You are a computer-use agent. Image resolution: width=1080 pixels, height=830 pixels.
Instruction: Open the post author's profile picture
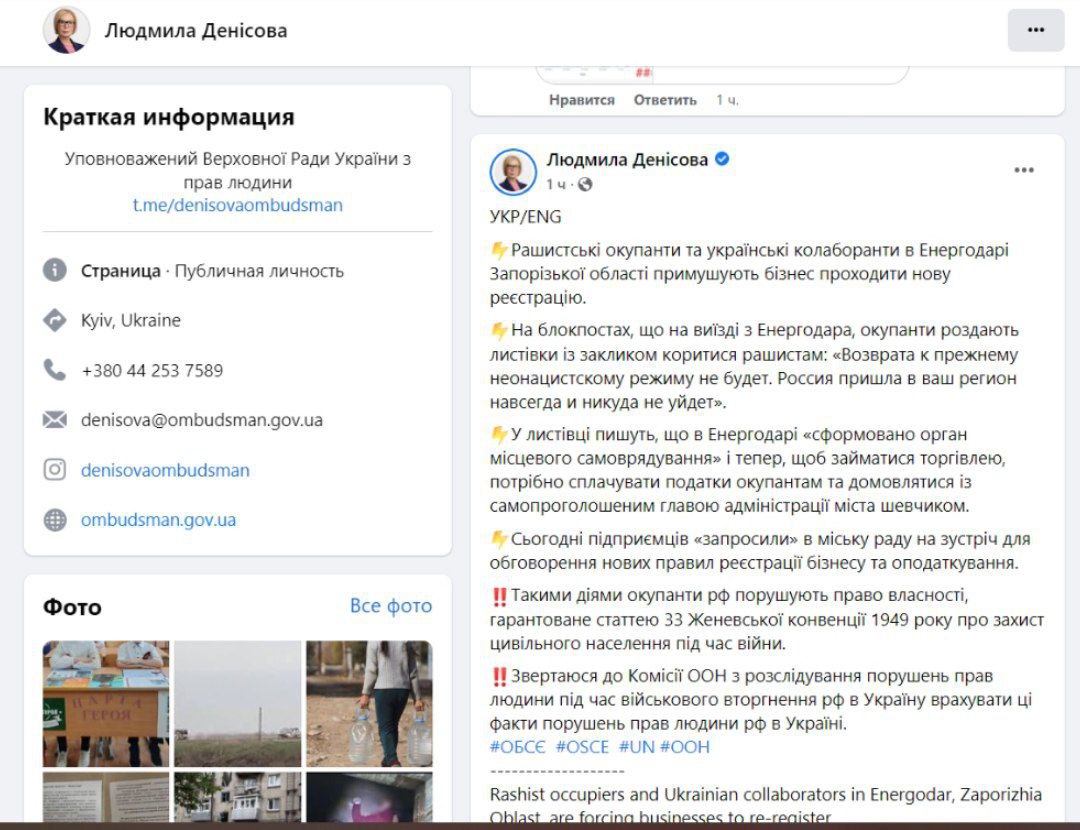click(x=513, y=172)
